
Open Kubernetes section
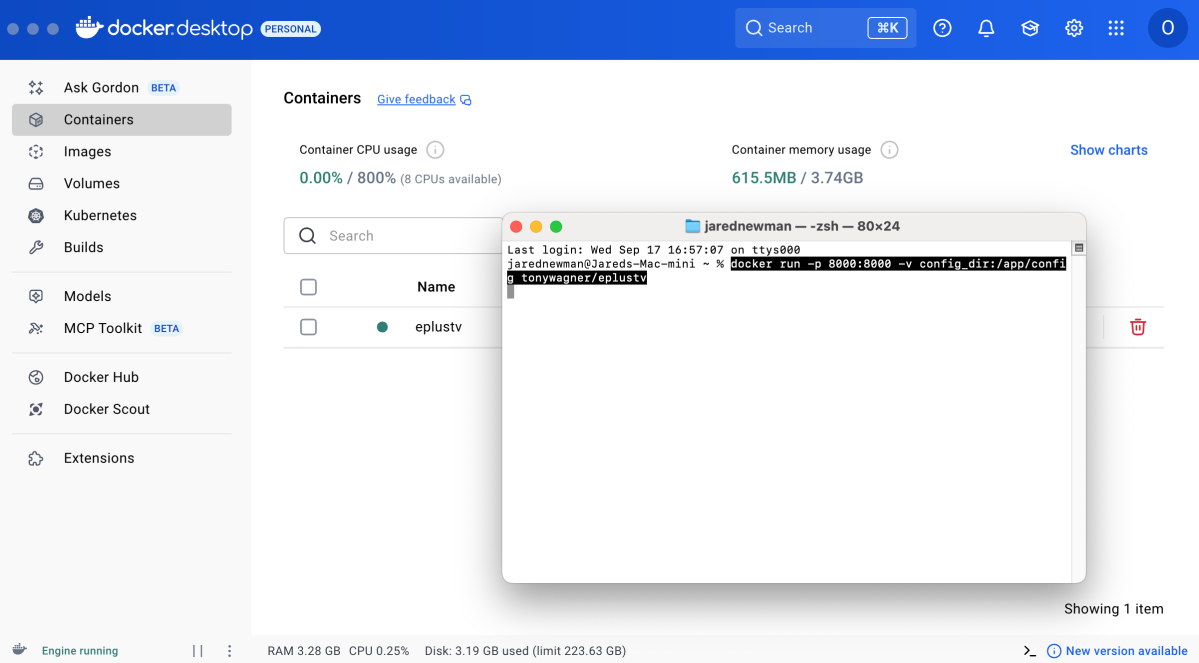122,216
